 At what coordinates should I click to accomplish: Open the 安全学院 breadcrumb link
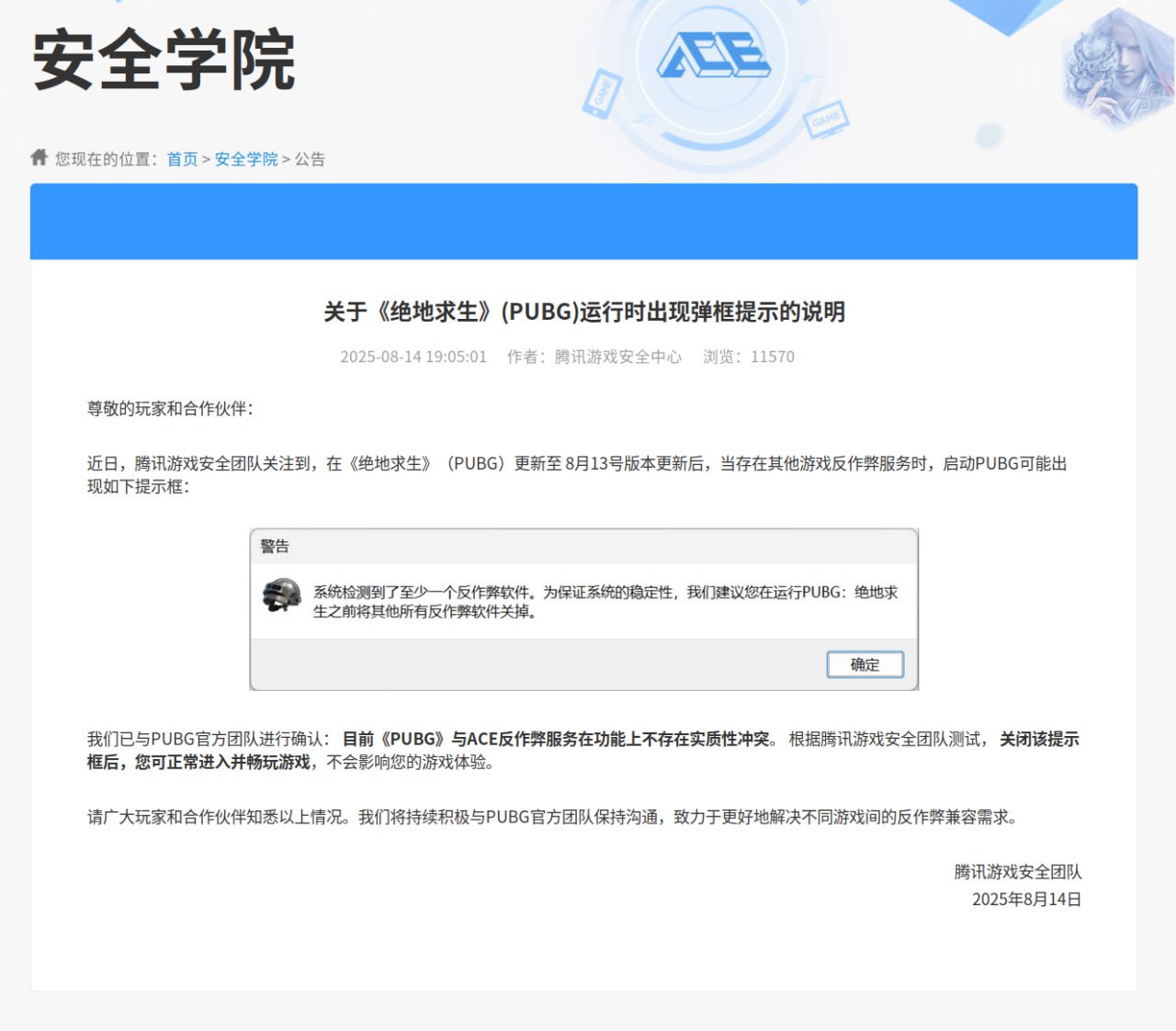(x=245, y=159)
